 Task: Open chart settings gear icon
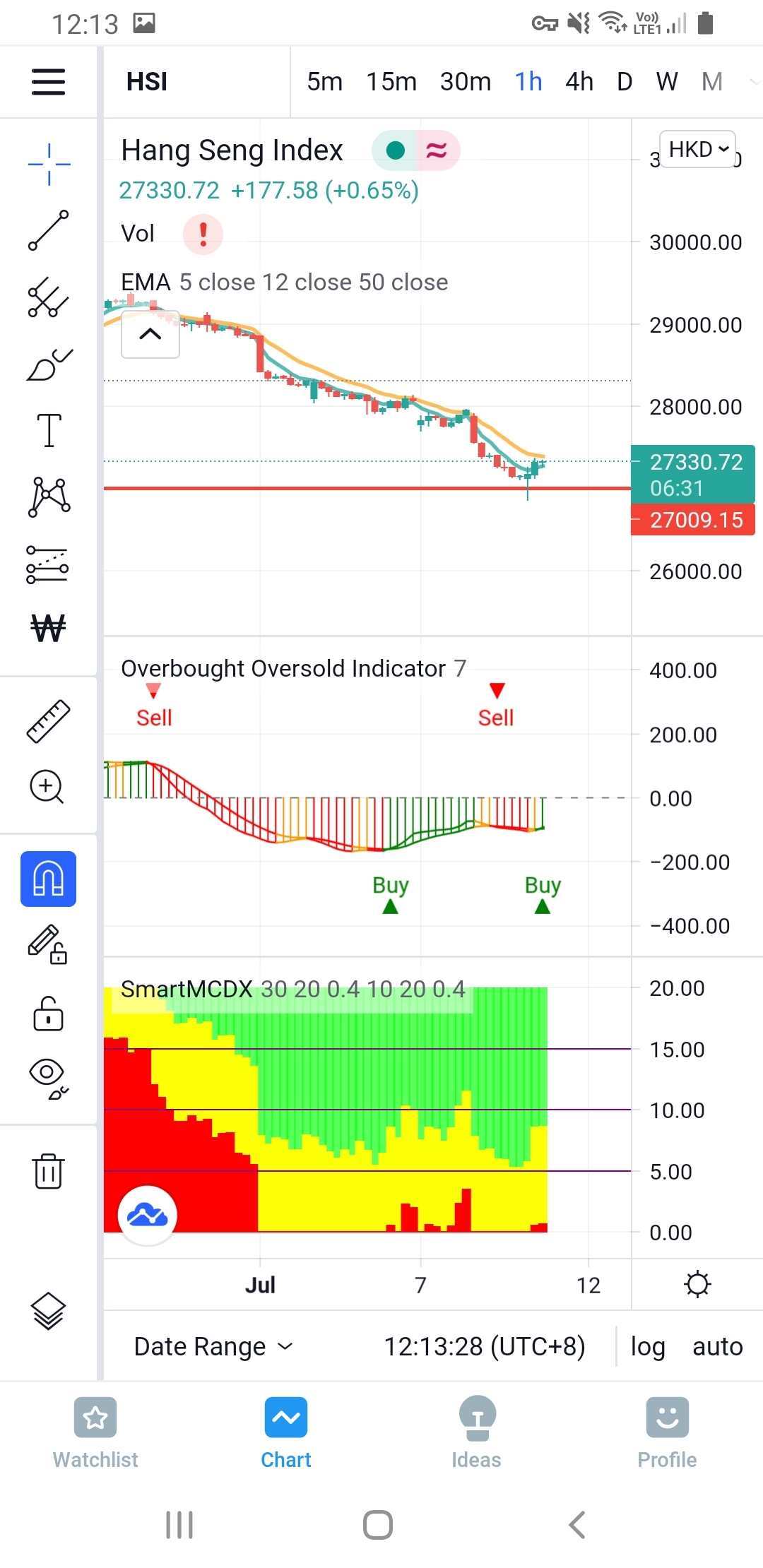coord(697,1284)
